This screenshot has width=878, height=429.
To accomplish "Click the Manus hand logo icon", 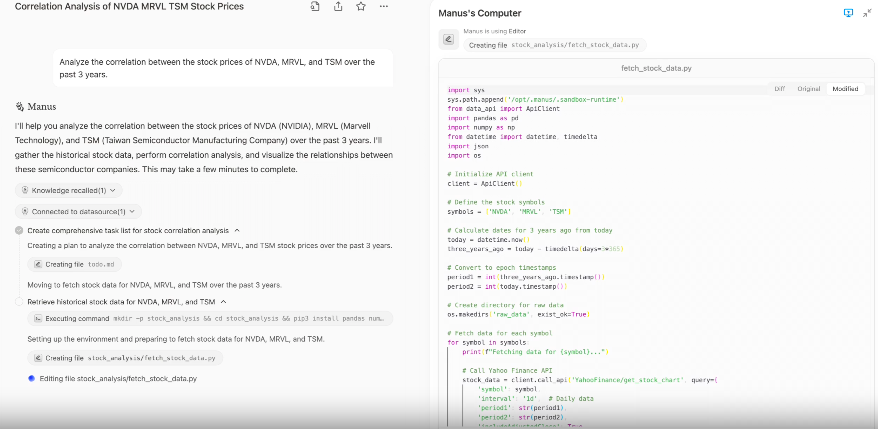I will pyautogui.click(x=20, y=106).
